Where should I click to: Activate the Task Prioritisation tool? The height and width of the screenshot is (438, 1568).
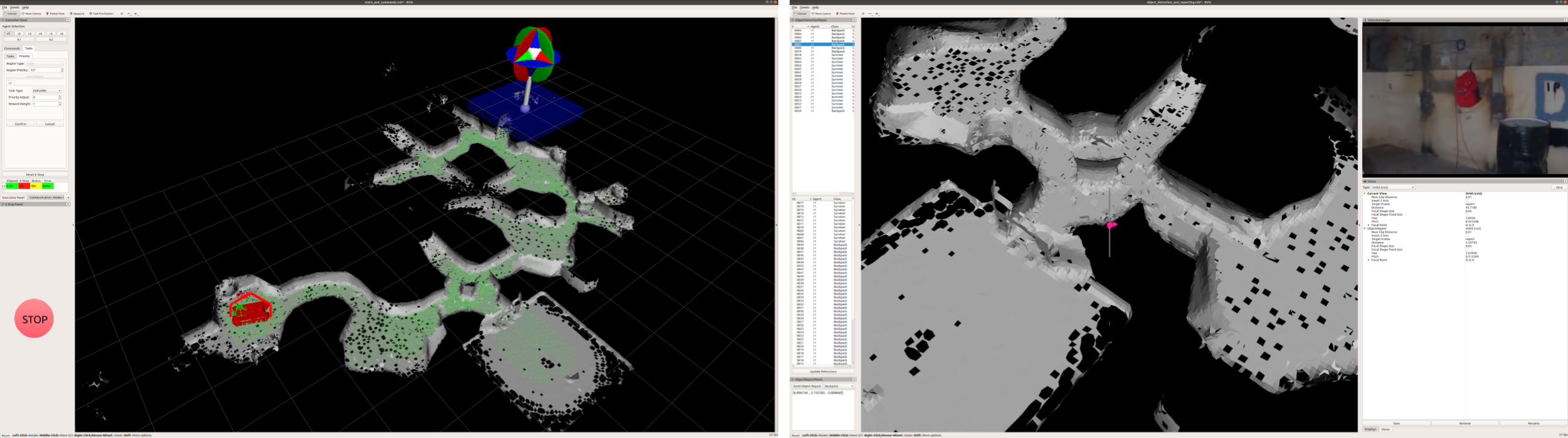pos(102,13)
